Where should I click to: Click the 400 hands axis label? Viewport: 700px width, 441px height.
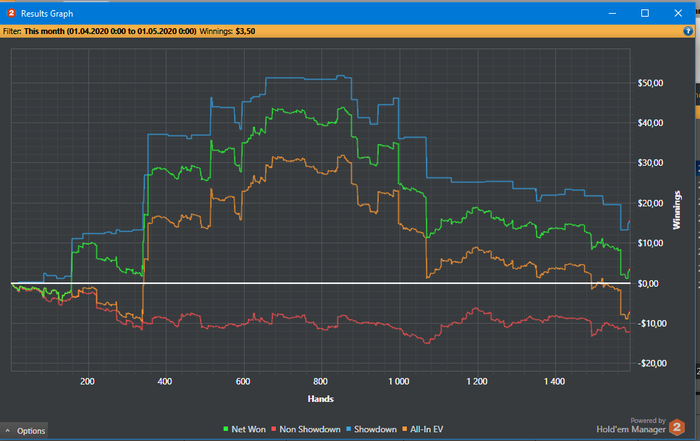(165, 381)
